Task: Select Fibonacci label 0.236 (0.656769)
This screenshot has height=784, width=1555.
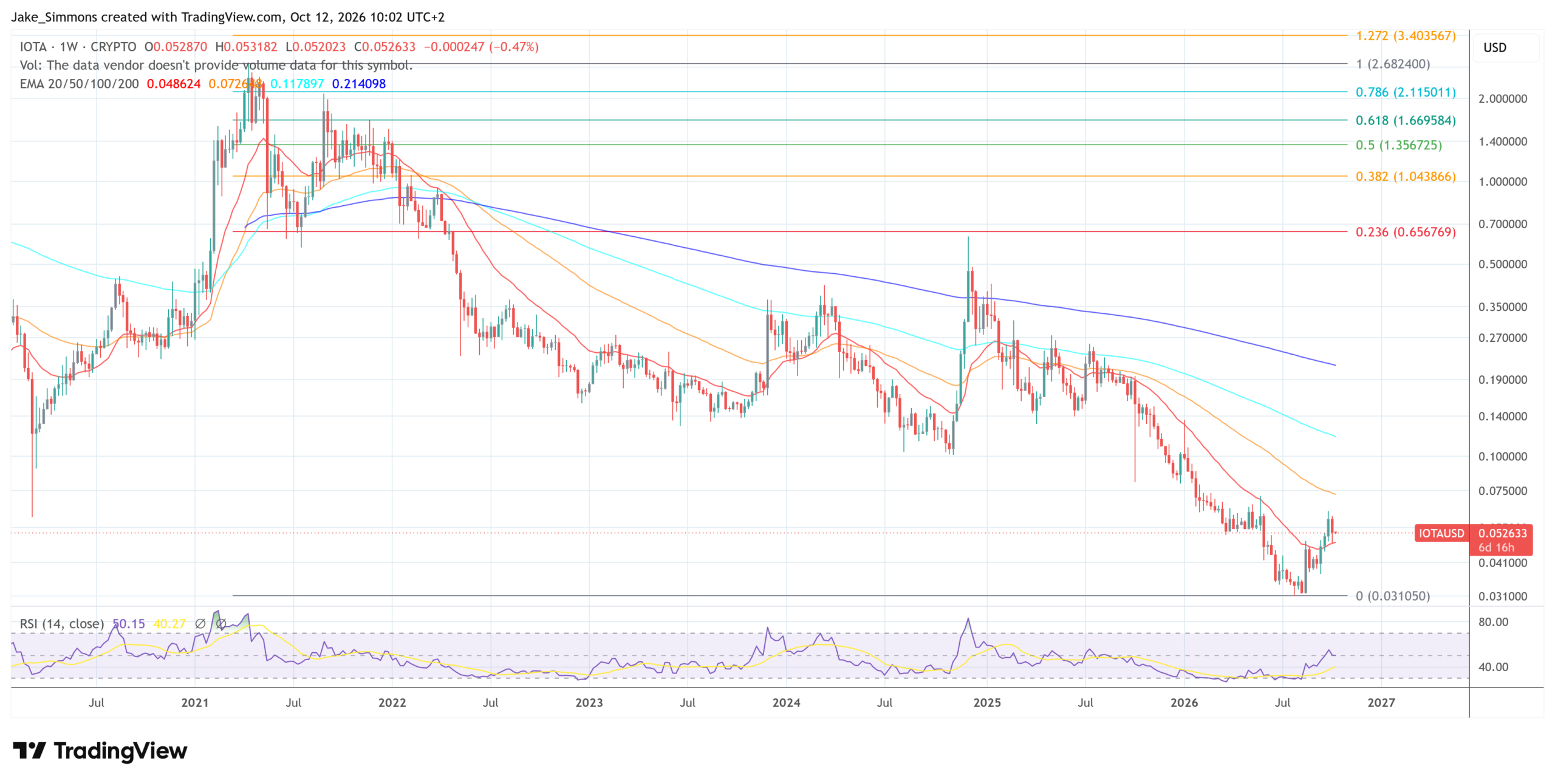Action: (x=1406, y=232)
